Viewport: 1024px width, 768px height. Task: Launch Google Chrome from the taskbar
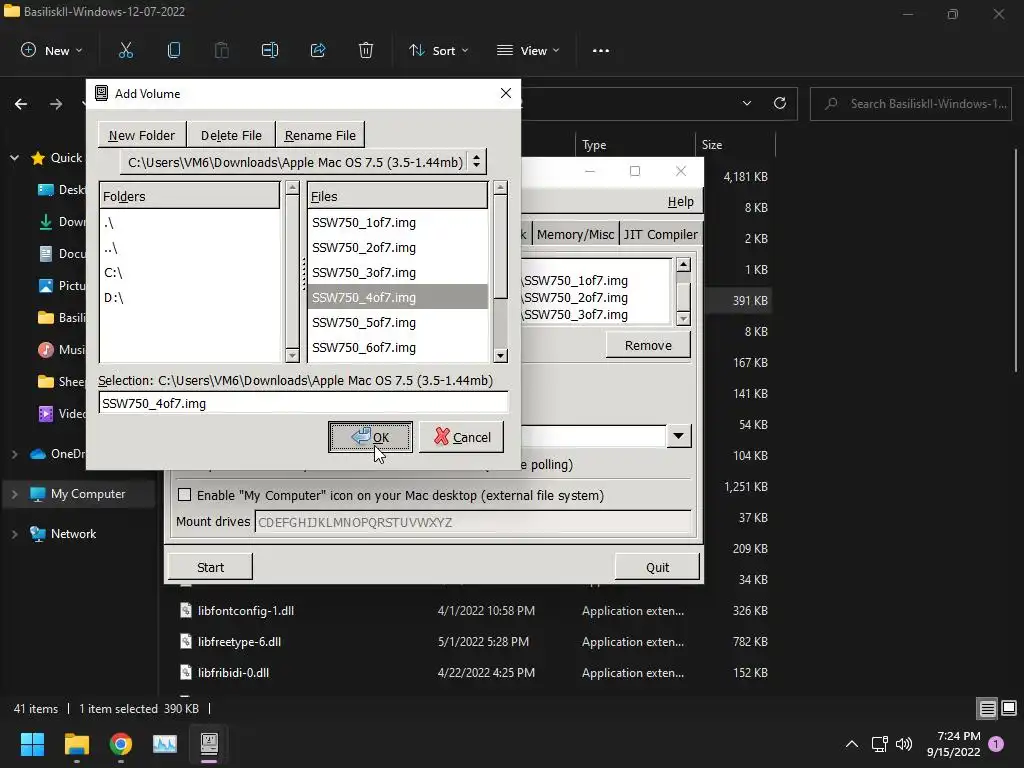click(x=121, y=744)
